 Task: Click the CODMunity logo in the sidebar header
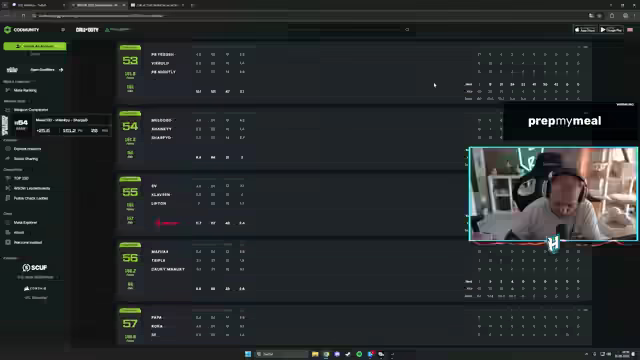(x=21, y=30)
